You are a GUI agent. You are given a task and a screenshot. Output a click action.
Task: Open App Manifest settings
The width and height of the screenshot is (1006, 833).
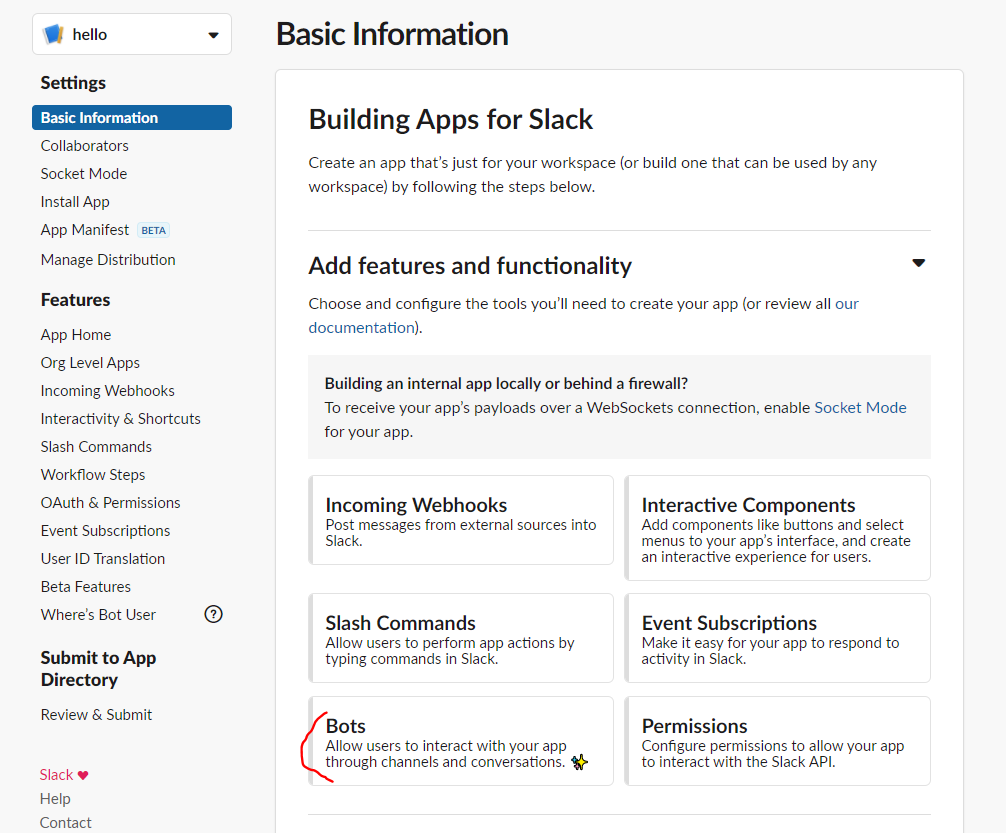pyautogui.click(x=85, y=230)
